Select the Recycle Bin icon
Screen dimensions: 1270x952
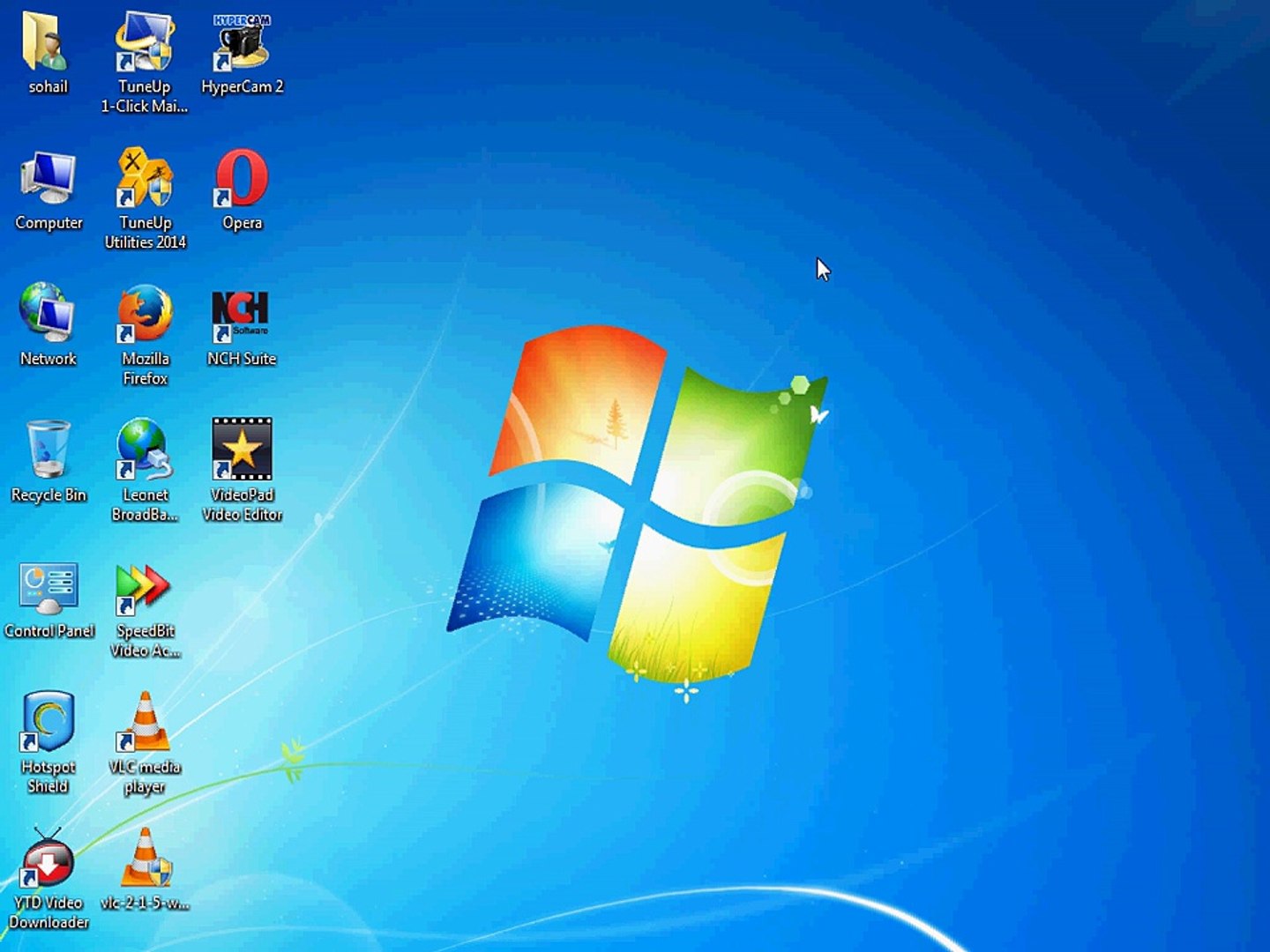[48, 450]
